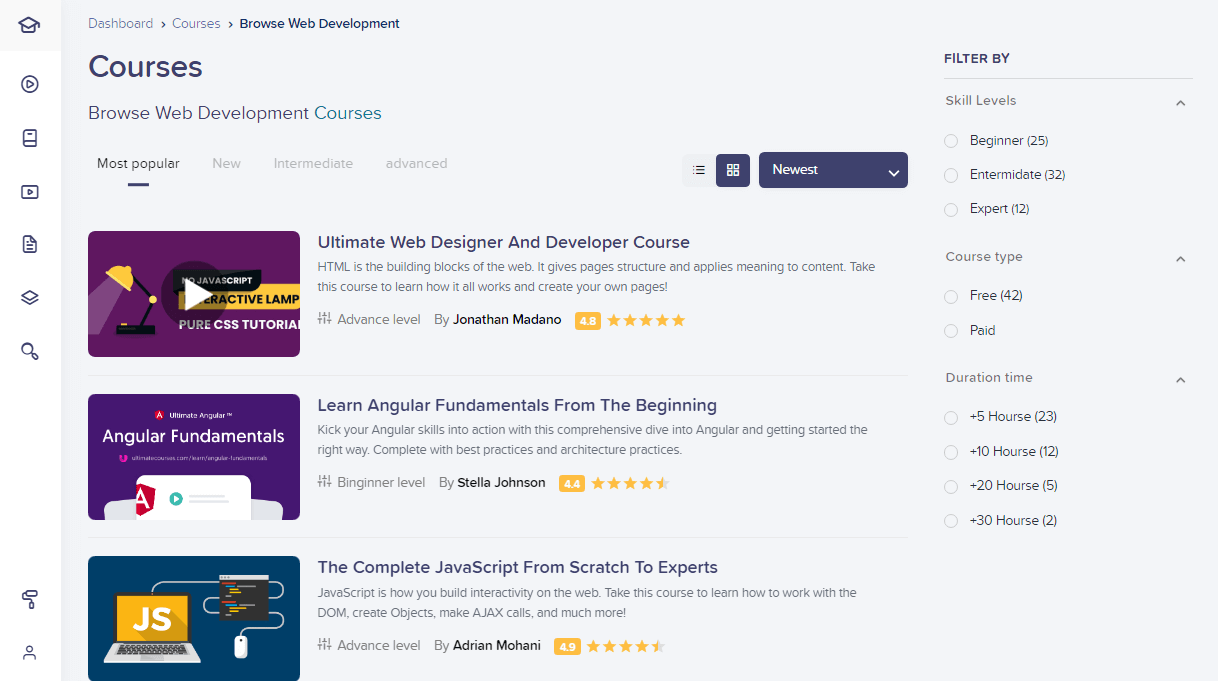The width and height of the screenshot is (1218, 681).
Task: Play the Ultimate Web Designer course video thumbnail
Action: [x=194, y=294]
